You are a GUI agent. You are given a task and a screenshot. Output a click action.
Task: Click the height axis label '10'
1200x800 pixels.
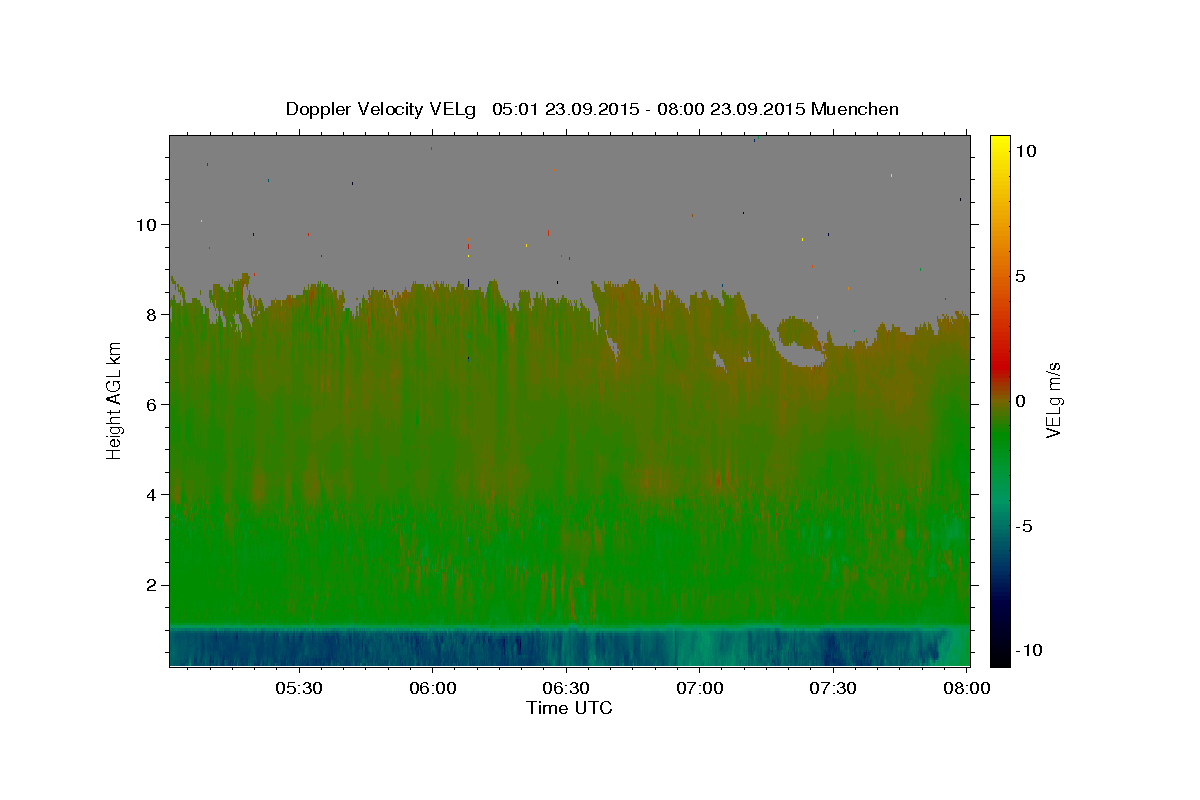[x=147, y=224]
